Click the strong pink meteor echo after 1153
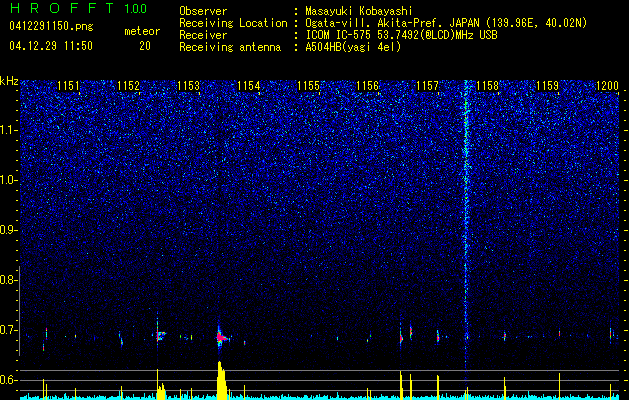This screenshot has width=629, height=400. (221, 338)
